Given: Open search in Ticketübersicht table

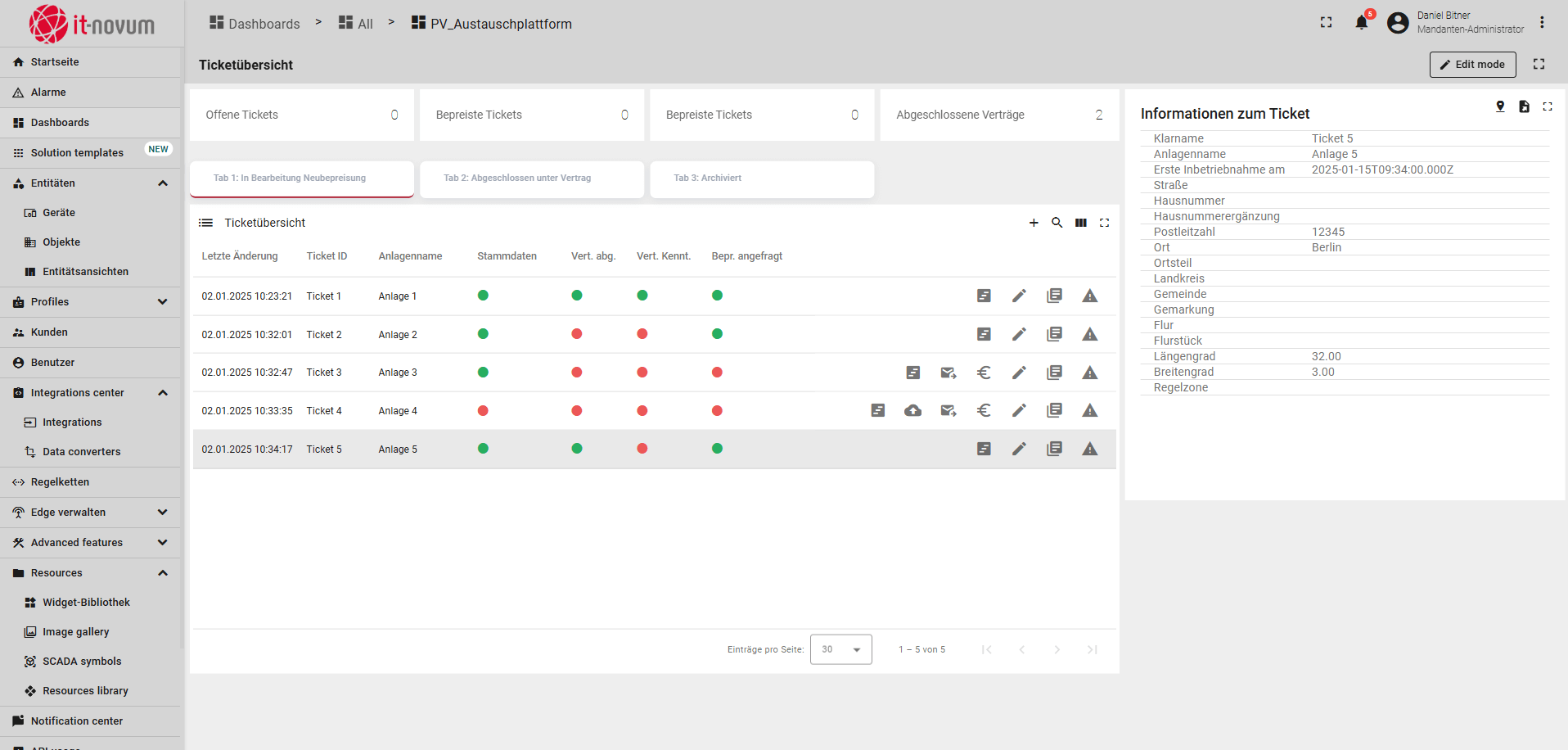Looking at the screenshot, I should click(1057, 223).
